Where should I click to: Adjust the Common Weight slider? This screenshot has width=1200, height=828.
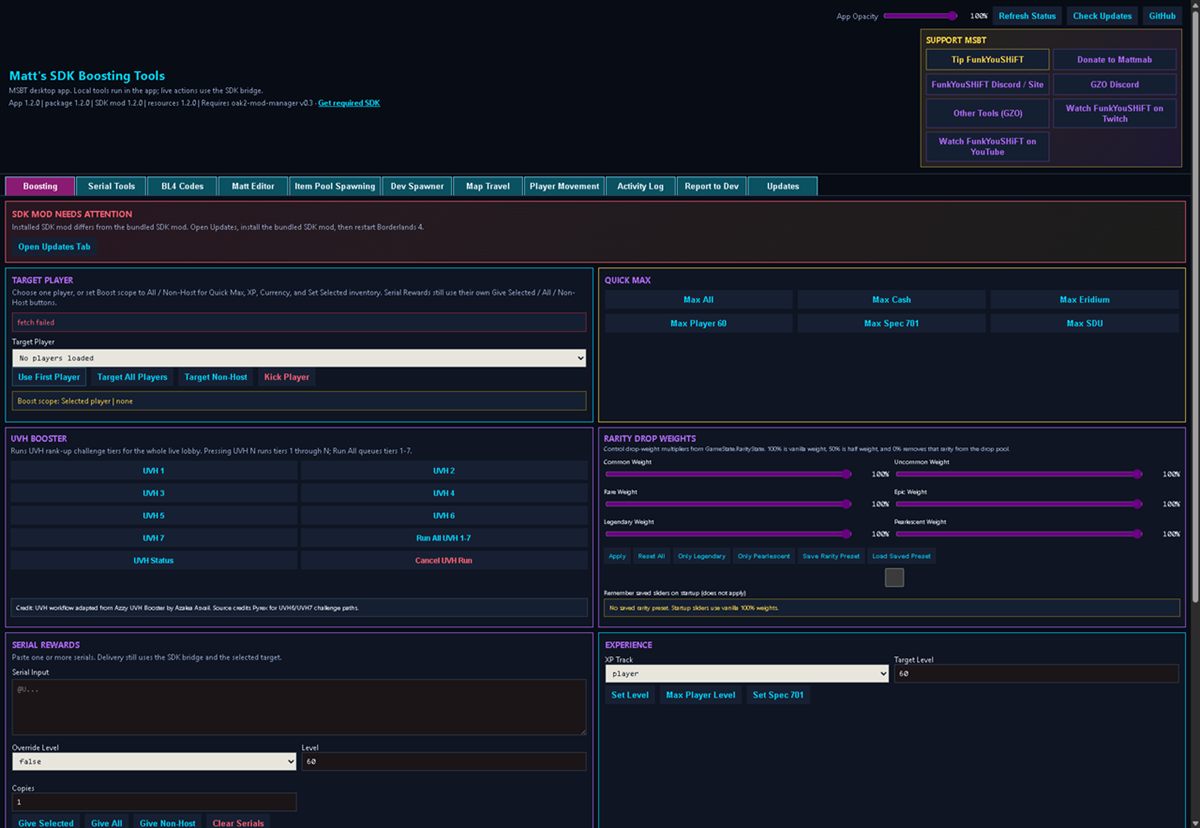pos(728,474)
